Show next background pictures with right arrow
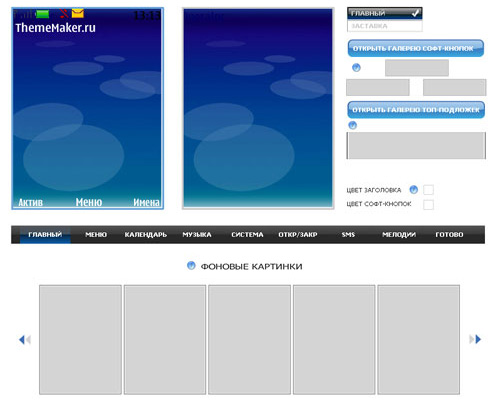 click(475, 339)
